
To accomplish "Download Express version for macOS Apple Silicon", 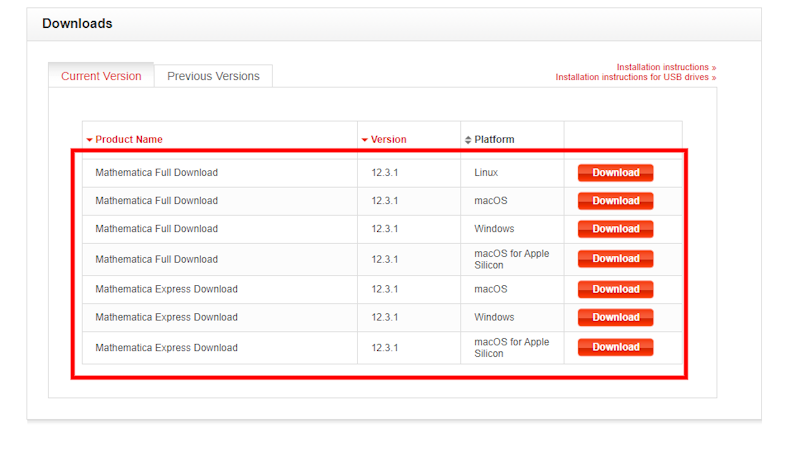I will 615,347.
